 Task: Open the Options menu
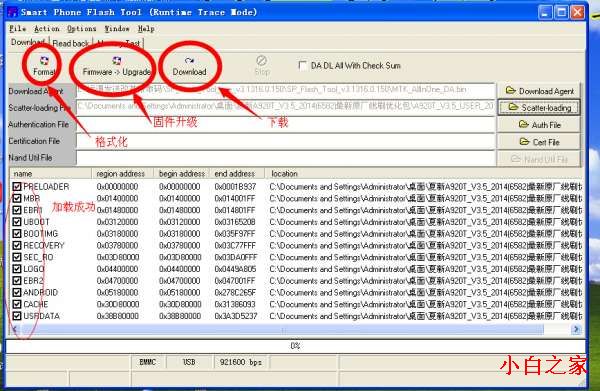(82, 29)
